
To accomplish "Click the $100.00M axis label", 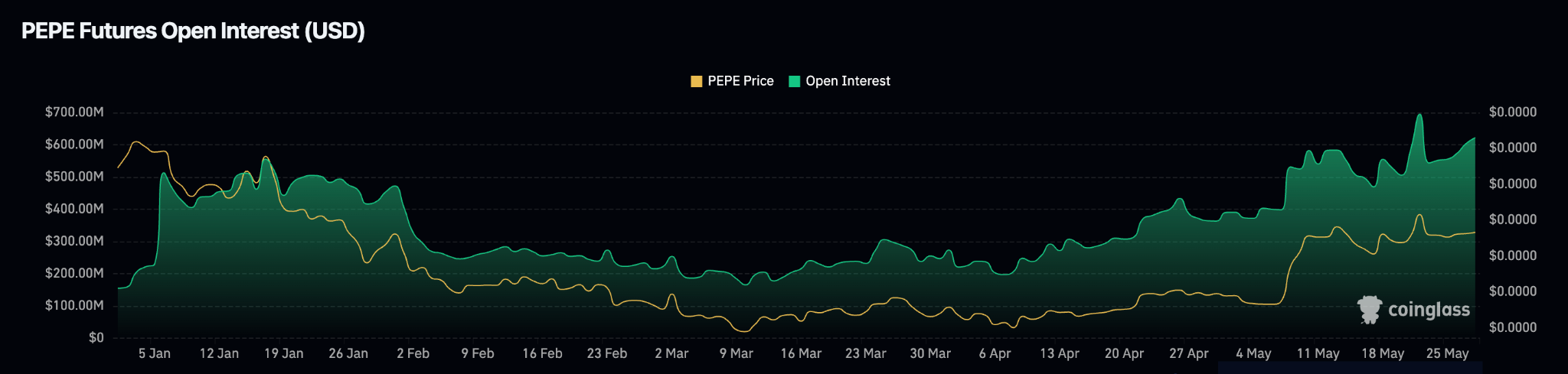I will 74,305.
